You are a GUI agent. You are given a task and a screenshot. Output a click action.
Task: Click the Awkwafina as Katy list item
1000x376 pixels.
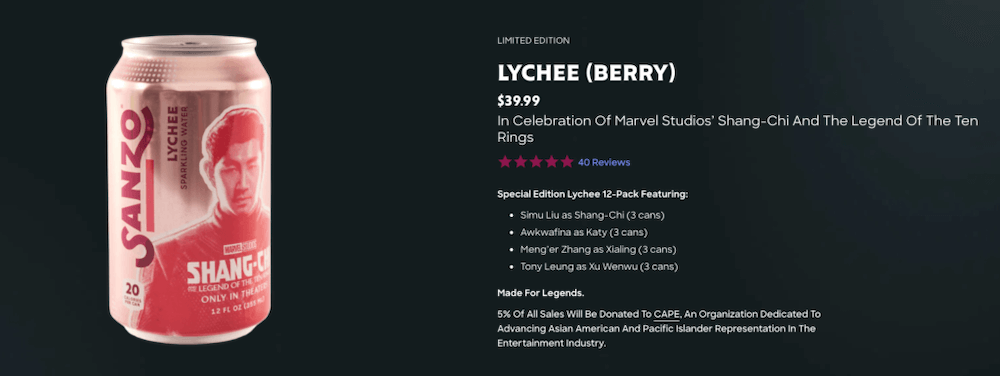tap(584, 233)
